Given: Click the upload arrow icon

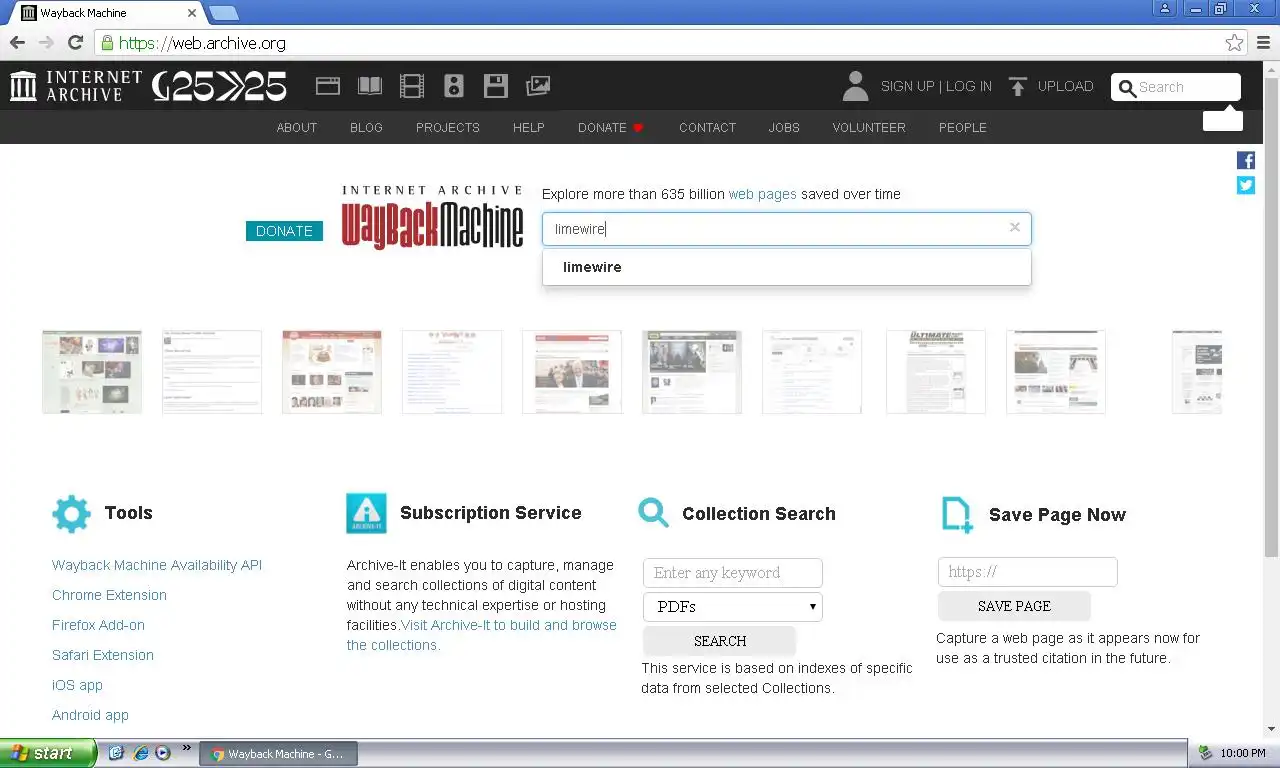Looking at the screenshot, I should [x=1018, y=87].
